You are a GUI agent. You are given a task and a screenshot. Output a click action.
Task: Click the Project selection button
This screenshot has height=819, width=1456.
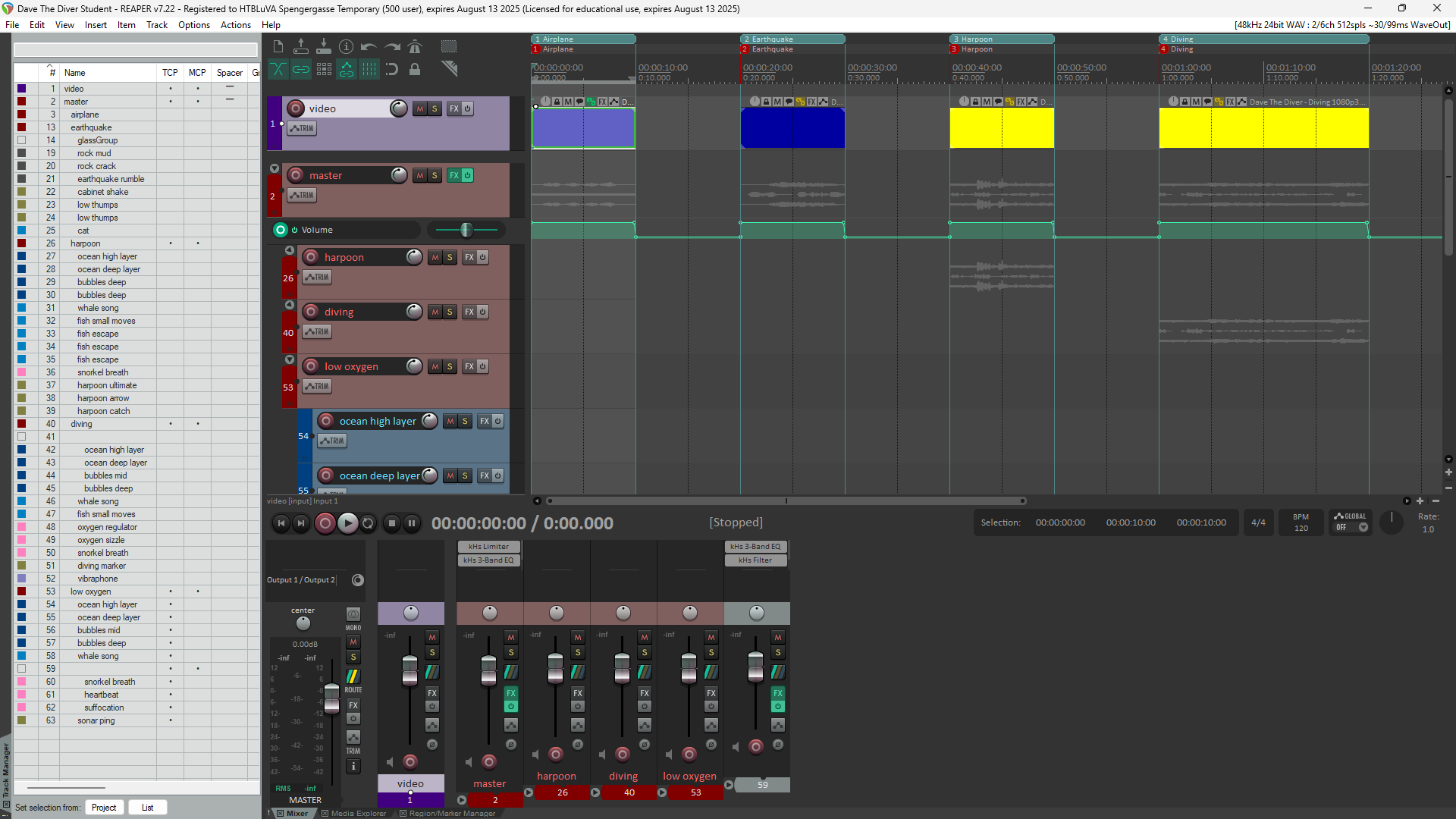point(104,808)
